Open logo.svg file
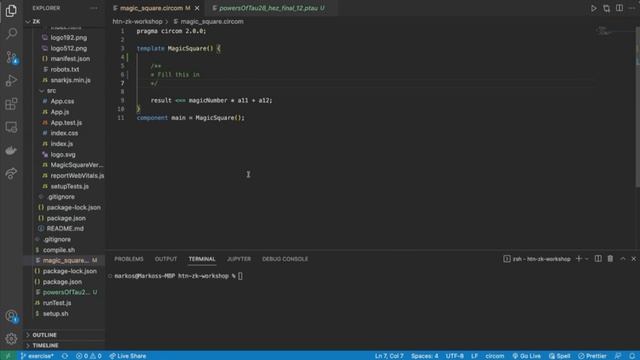The height and width of the screenshot is (360, 640). tap(63, 154)
